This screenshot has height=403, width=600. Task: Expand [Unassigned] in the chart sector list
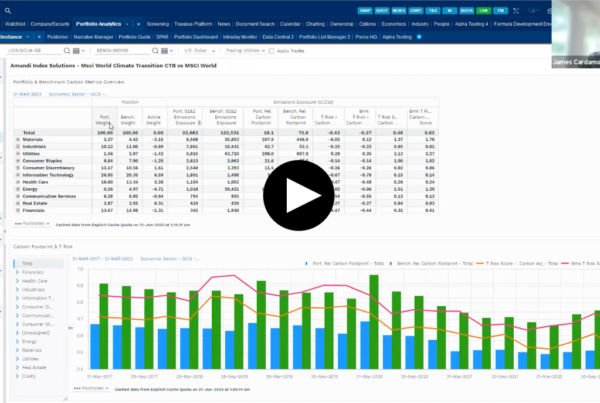tap(17, 333)
